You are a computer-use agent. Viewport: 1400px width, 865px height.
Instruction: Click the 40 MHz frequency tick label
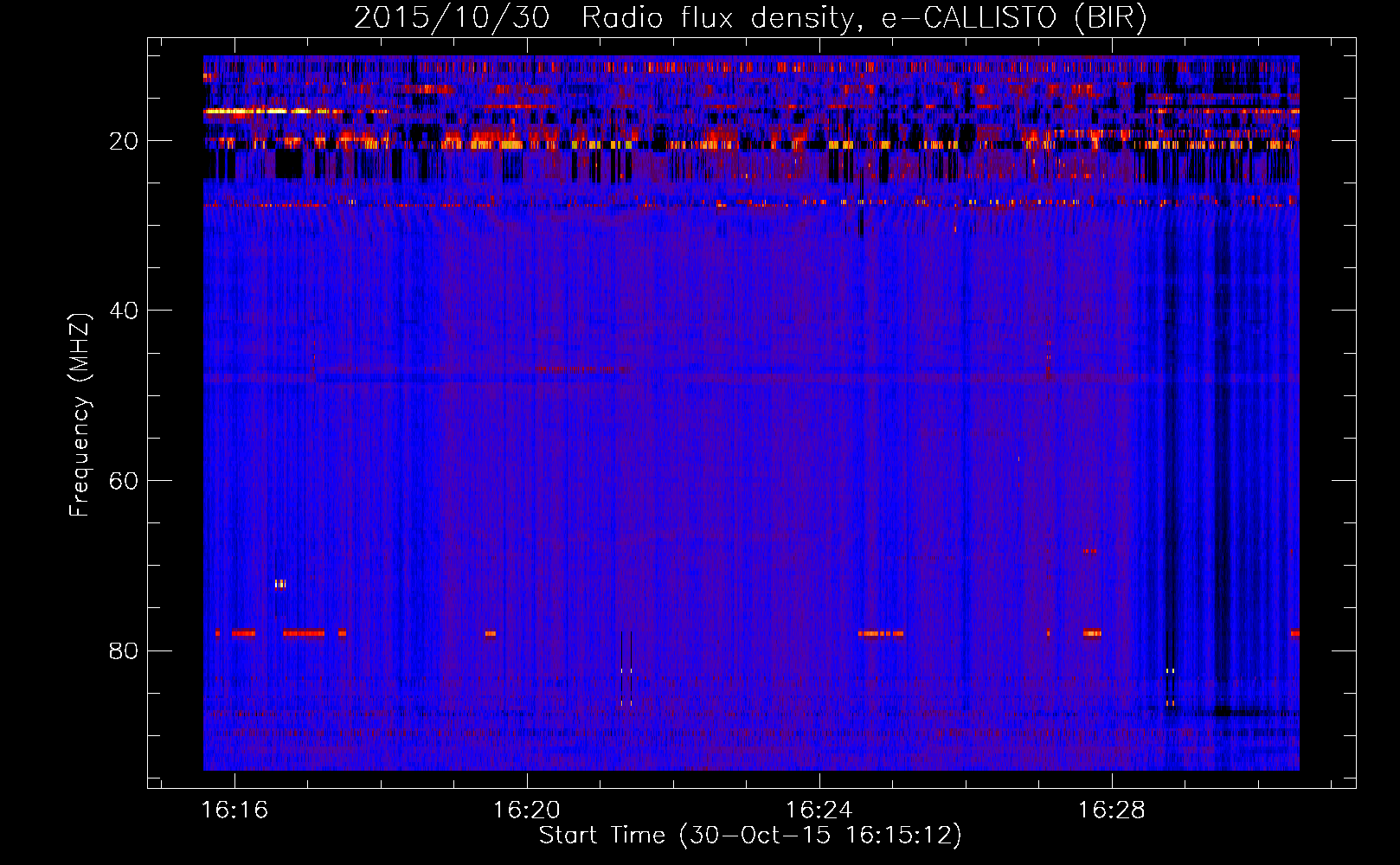125,311
